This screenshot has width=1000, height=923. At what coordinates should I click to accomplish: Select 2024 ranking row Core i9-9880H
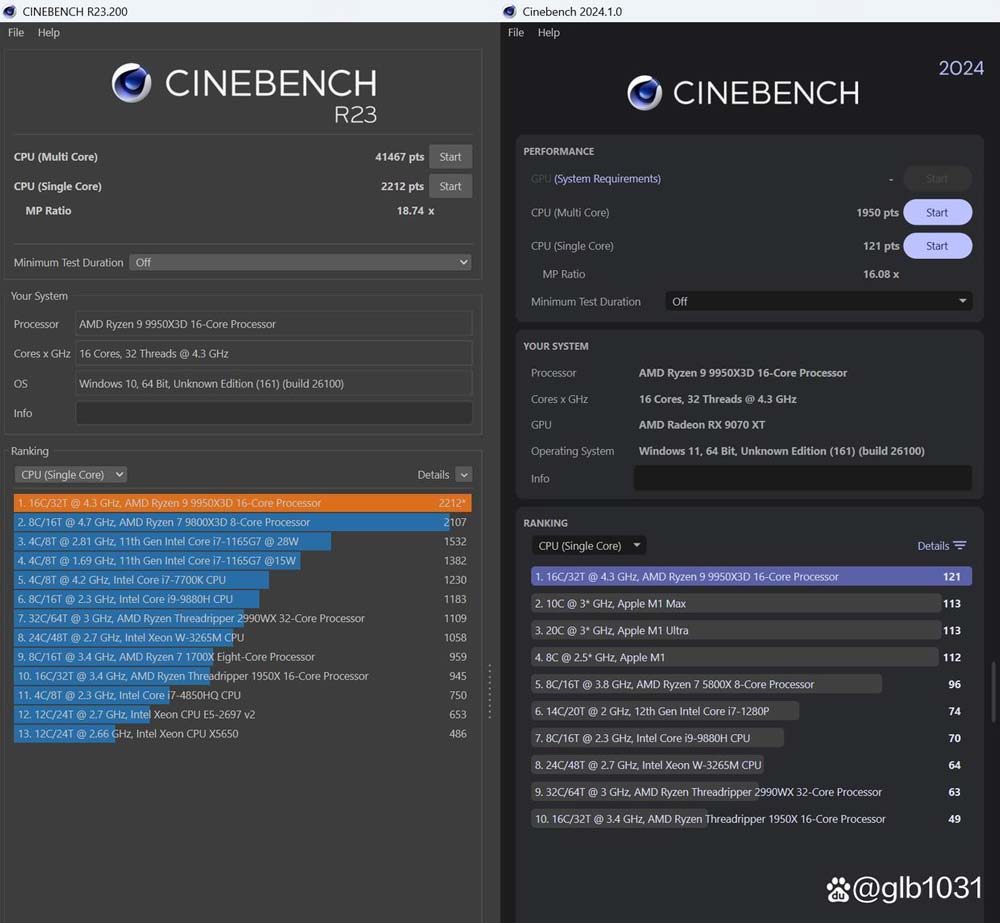click(x=751, y=738)
